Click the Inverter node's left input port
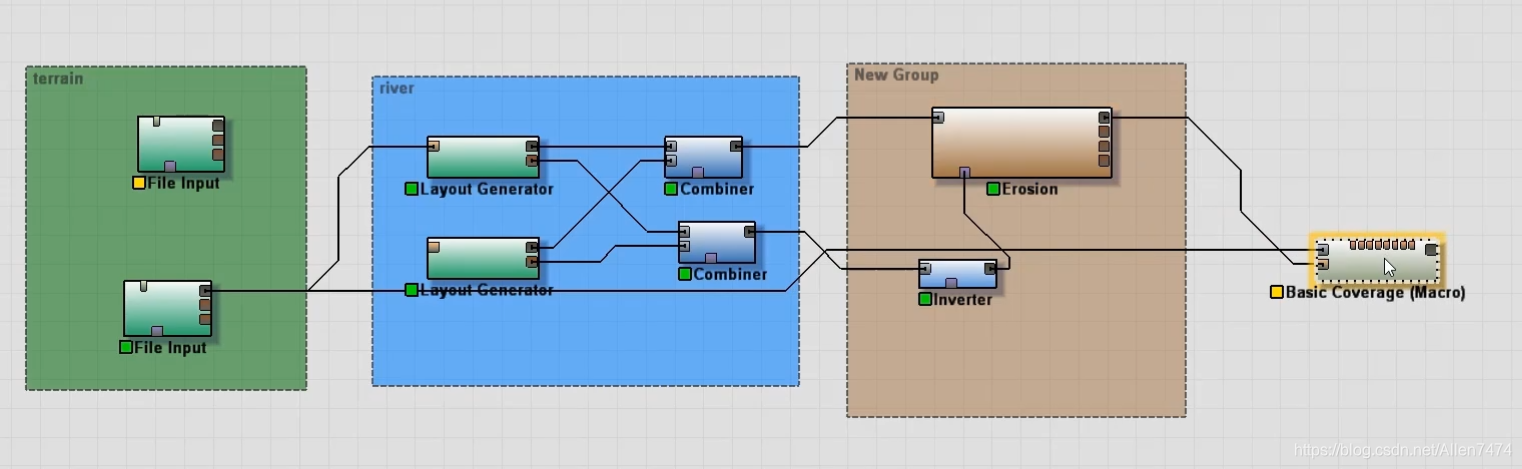This screenshot has width=1522, height=469. point(925,268)
